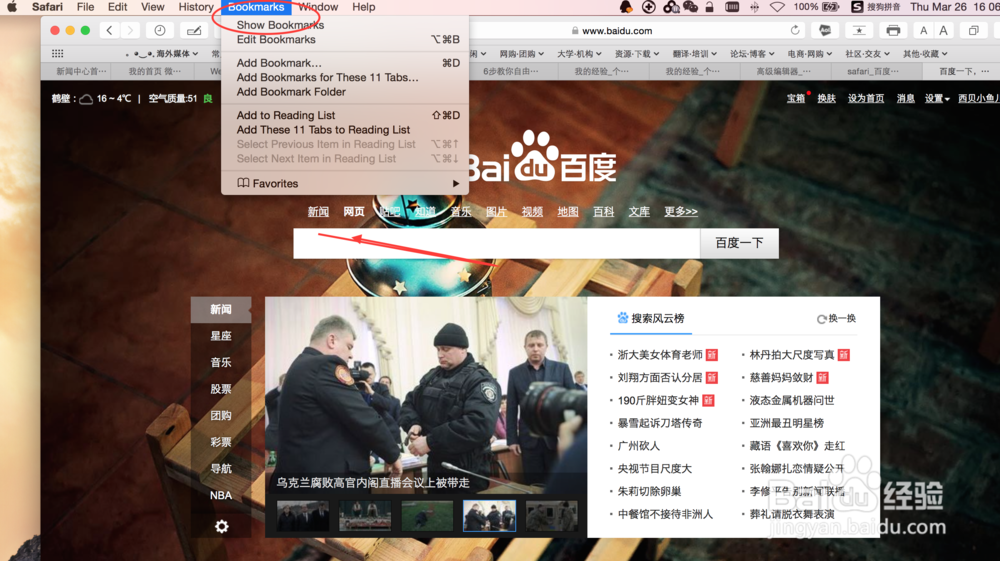The width and height of the screenshot is (1000, 561).
Task: Show all tabs with overlapping squares icon
Action: click(973, 31)
